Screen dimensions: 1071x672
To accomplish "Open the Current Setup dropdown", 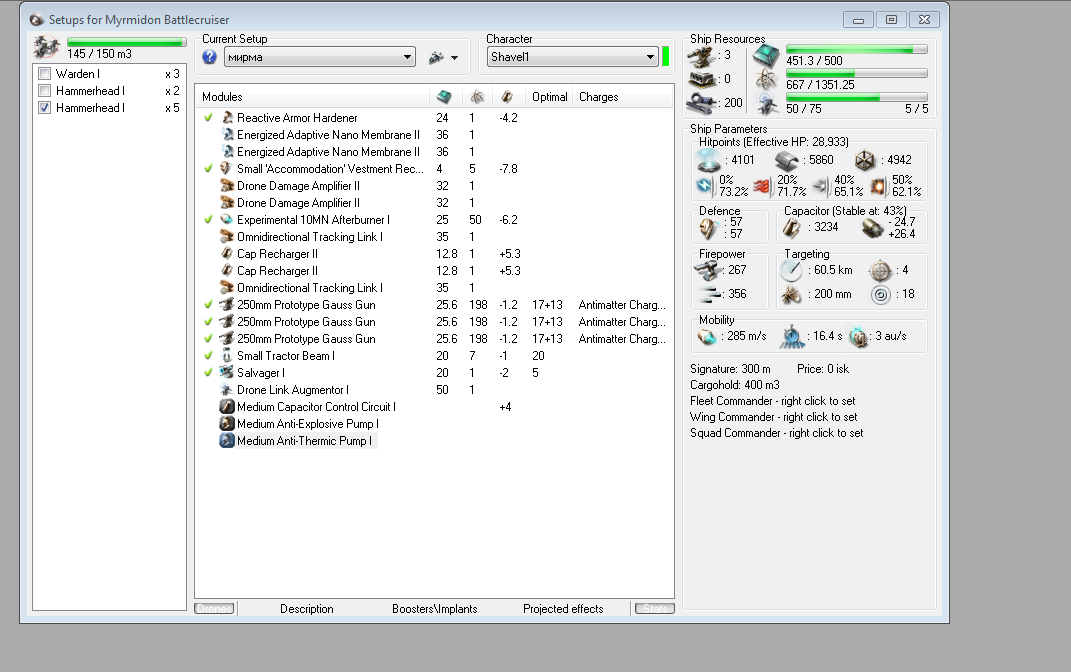I will 320,57.
